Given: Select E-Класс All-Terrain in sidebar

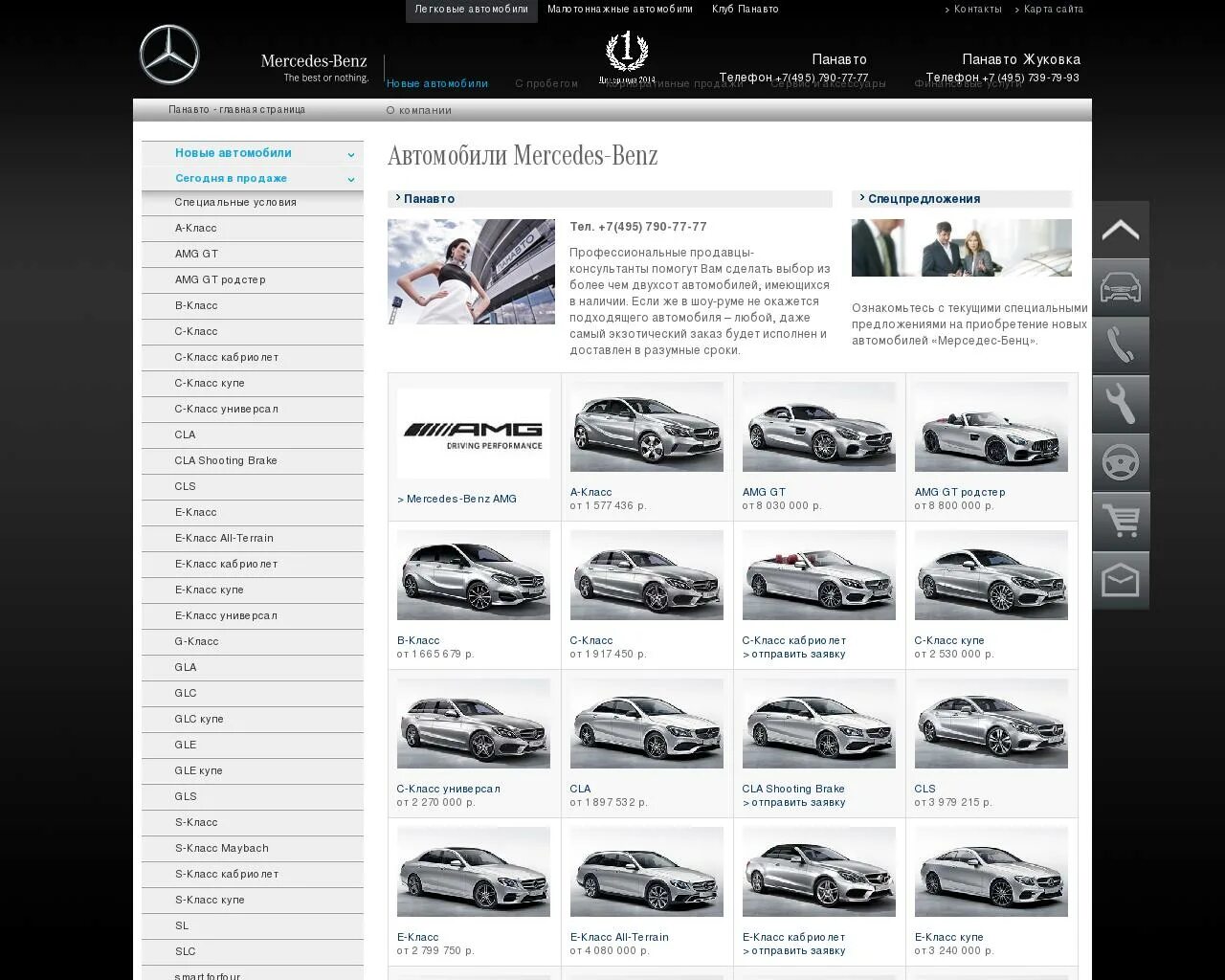Looking at the screenshot, I should [x=253, y=539].
